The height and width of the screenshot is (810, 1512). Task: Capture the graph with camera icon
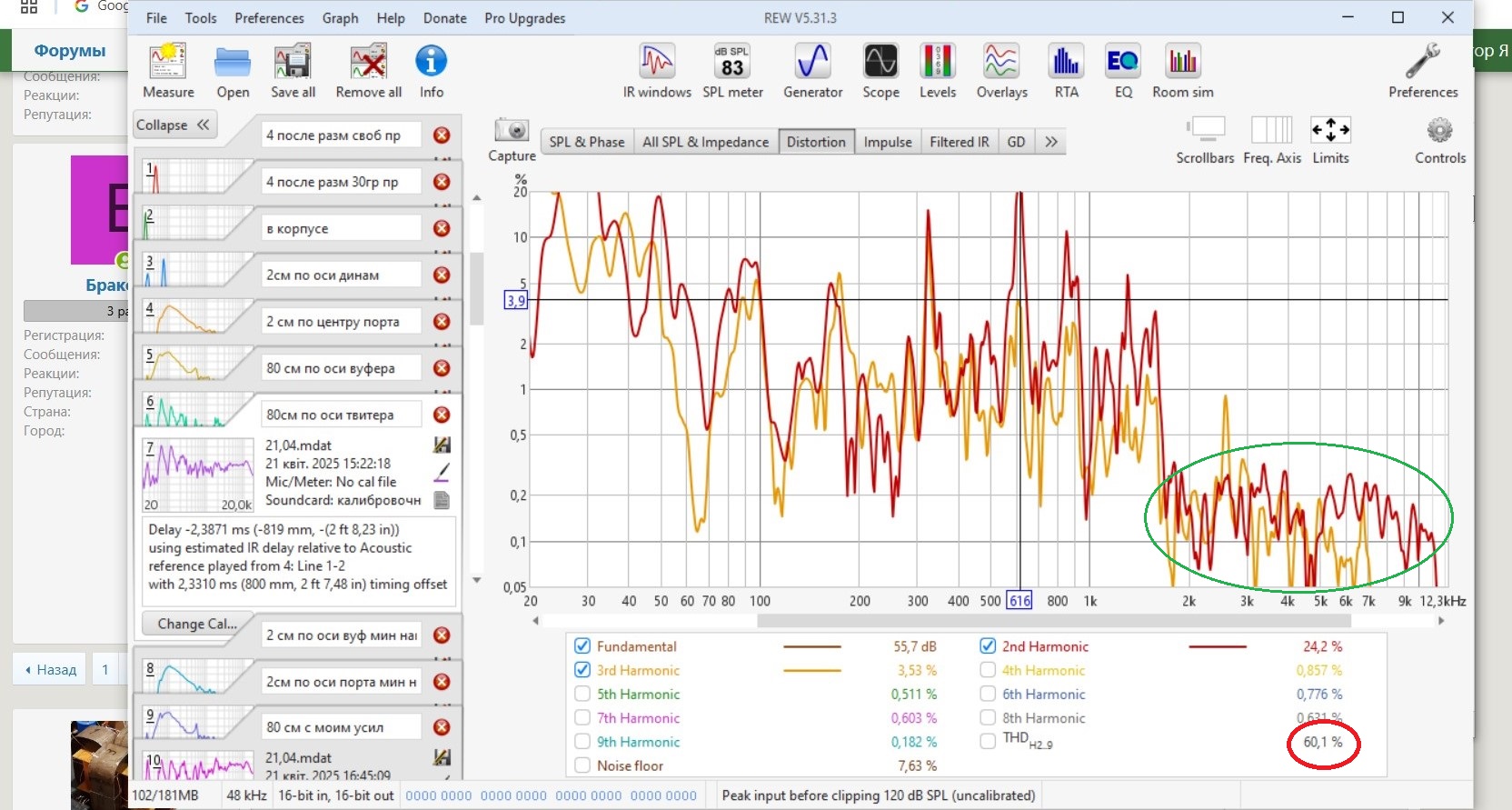click(512, 130)
